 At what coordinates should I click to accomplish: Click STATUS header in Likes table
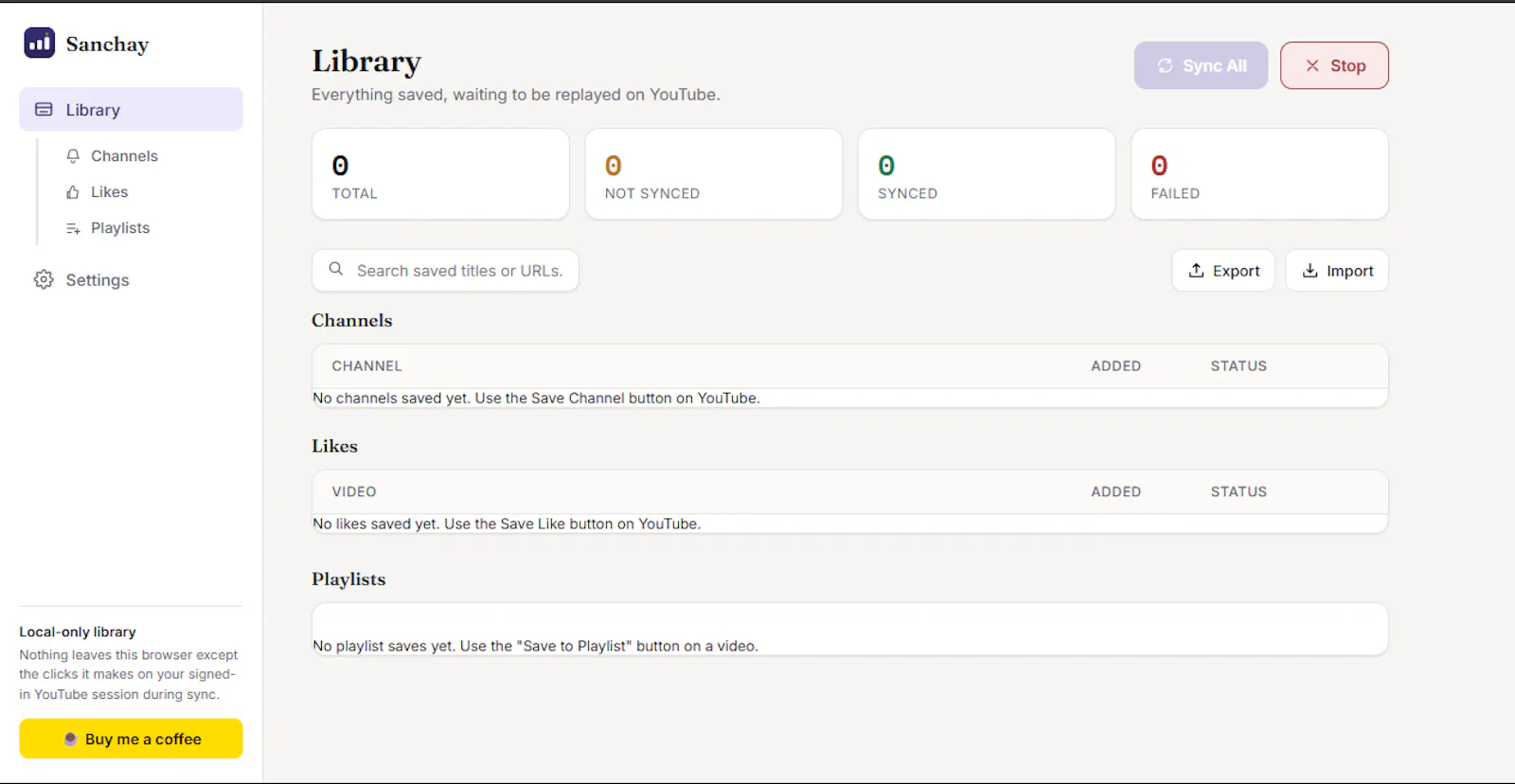pos(1239,492)
